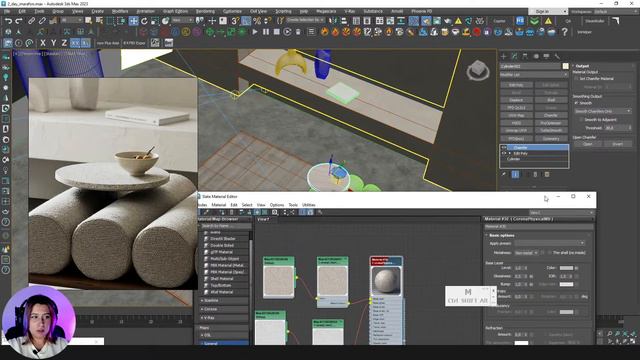Open Material menu in Slate Material Editor
This screenshot has height=360, width=640.
(219, 205)
